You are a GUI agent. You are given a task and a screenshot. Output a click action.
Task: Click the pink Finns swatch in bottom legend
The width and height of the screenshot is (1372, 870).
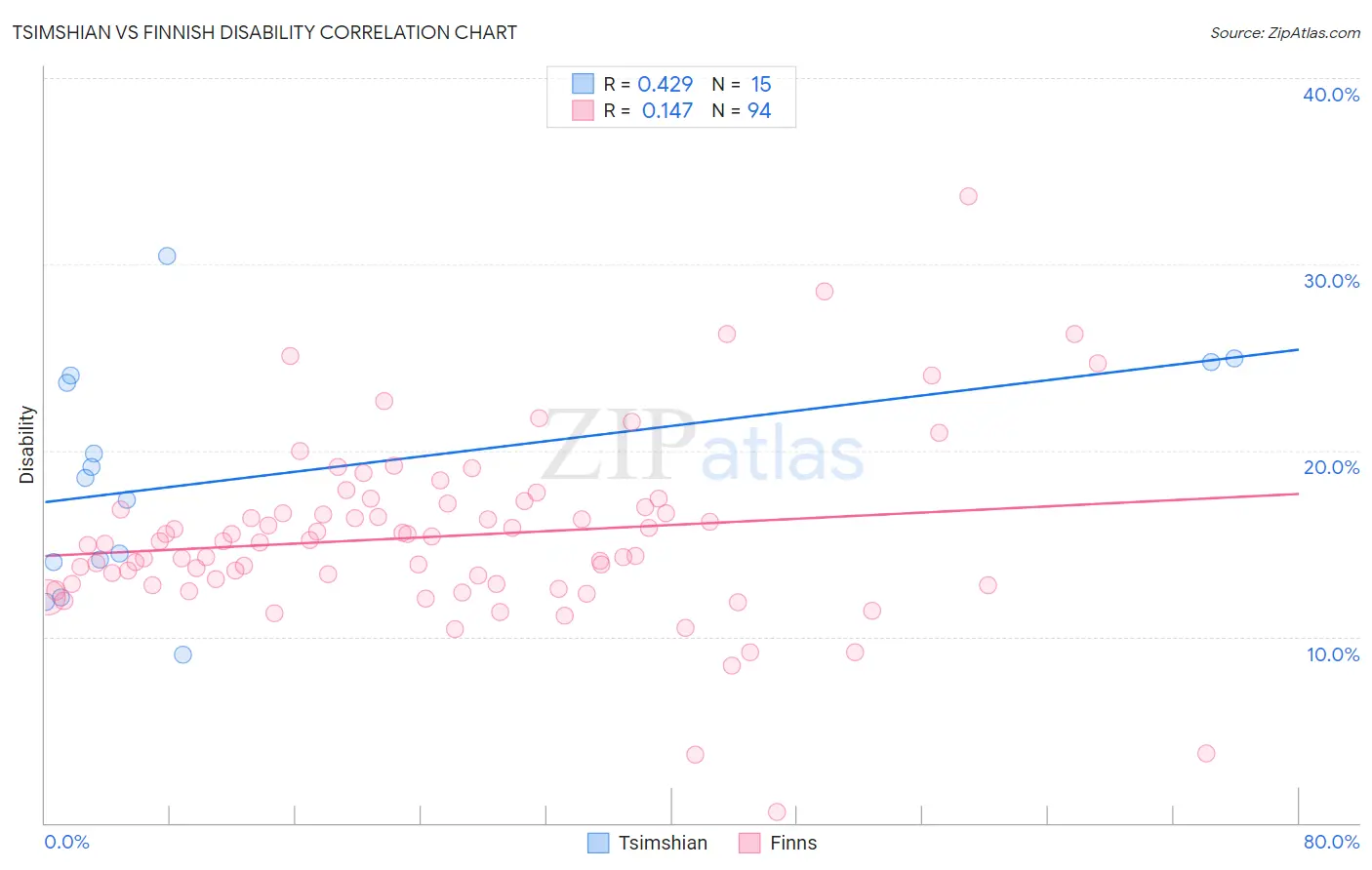click(749, 843)
